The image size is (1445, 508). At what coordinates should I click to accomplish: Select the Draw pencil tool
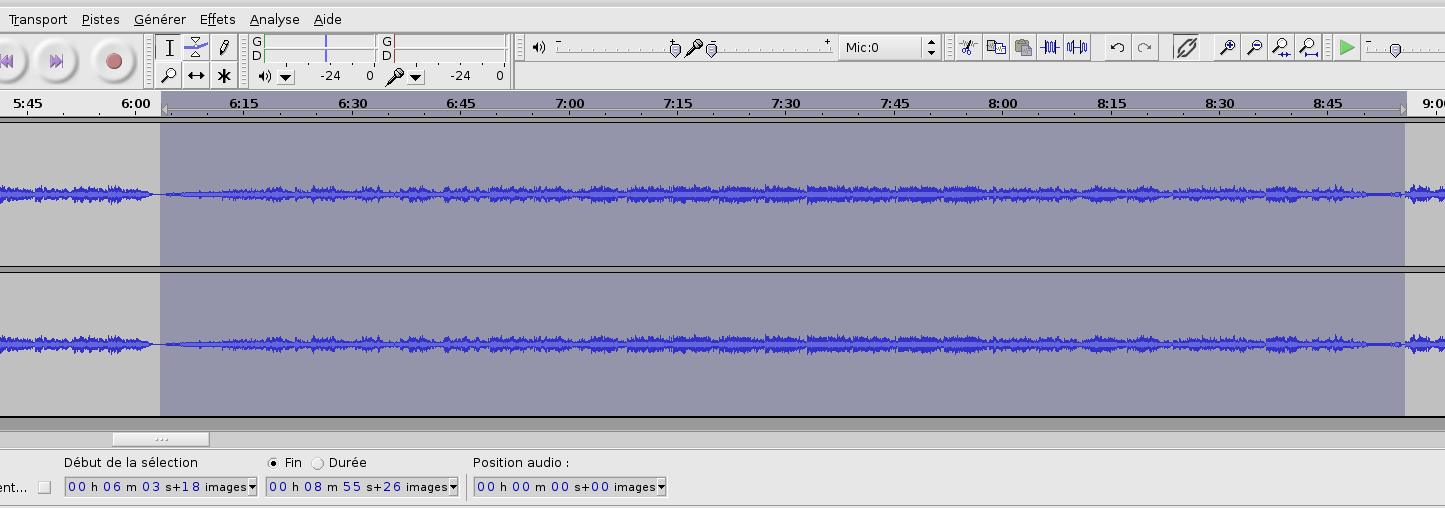click(x=224, y=47)
